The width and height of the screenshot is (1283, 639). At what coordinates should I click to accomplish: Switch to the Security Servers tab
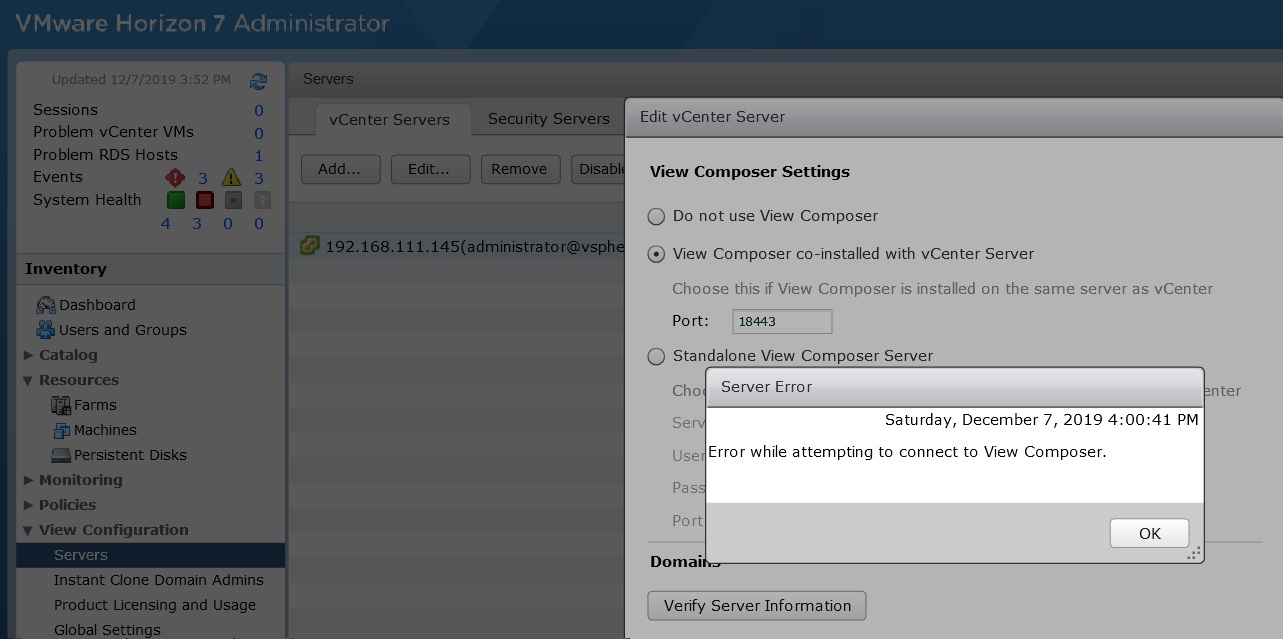[x=548, y=118]
